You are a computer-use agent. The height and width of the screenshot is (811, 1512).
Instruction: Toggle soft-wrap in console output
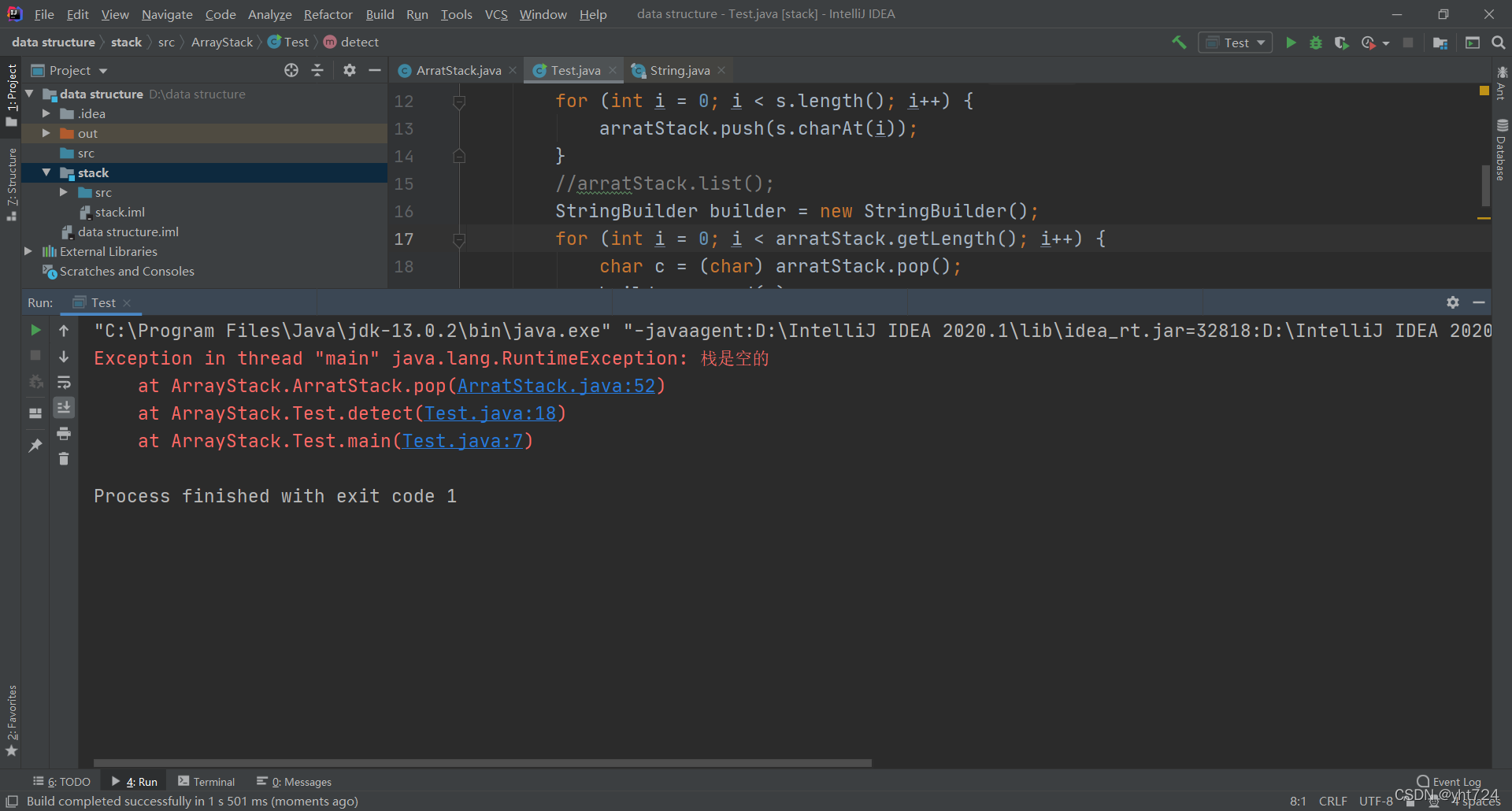64,383
